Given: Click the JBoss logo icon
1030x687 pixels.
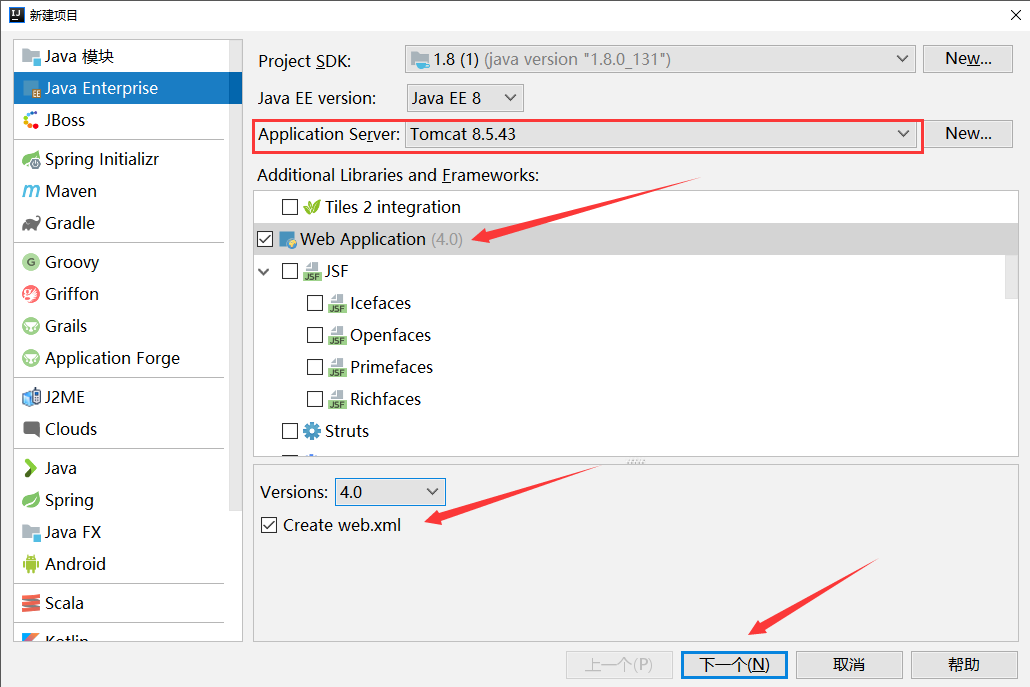Looking at the screenshot, I should [31, 120].
